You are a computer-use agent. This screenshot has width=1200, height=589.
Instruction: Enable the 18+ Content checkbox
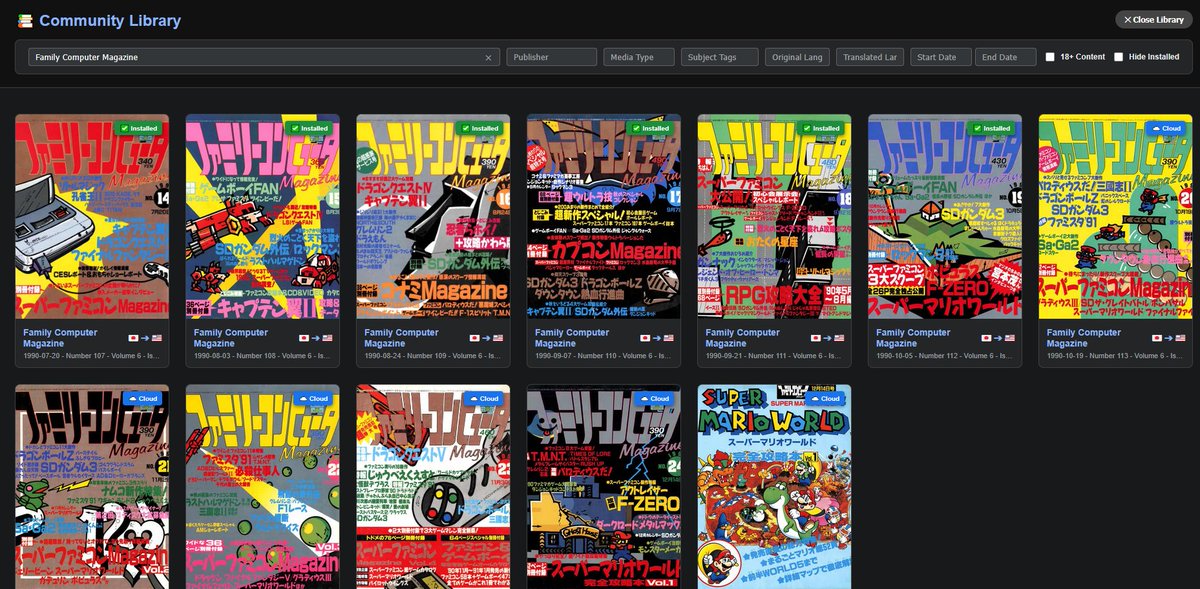[1050, 57]
